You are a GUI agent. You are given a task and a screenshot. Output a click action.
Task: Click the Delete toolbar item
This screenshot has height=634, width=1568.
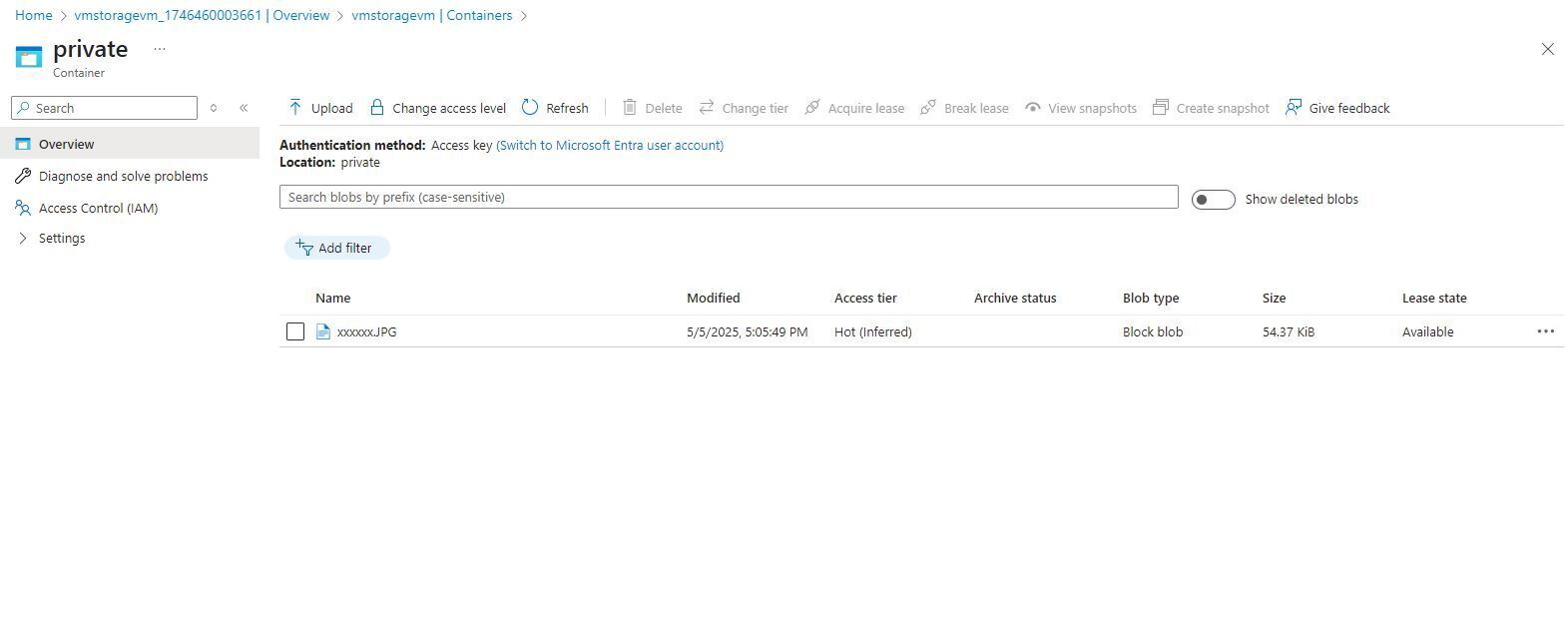point(653,108)
